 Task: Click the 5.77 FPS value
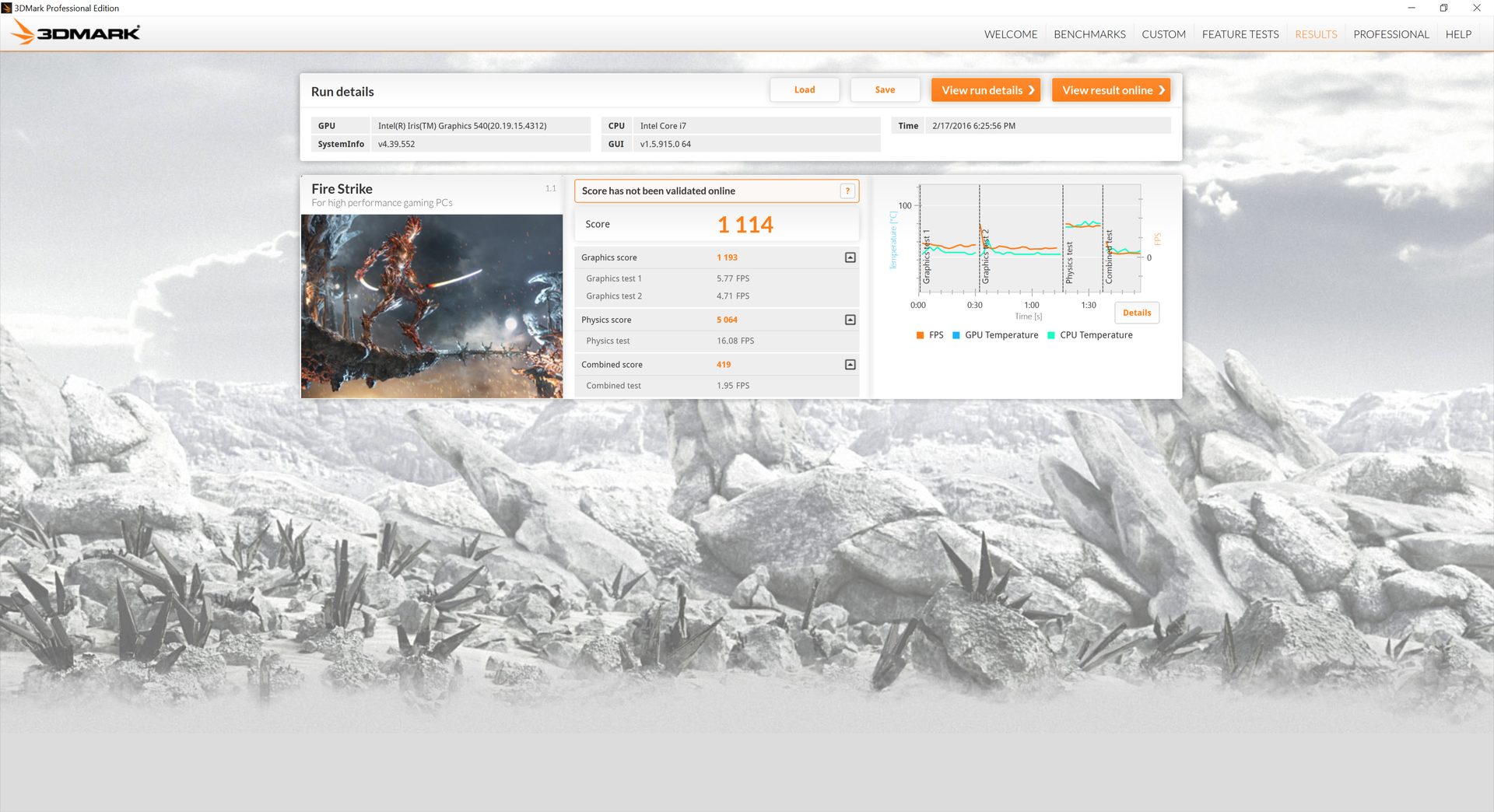click(733, 278)
